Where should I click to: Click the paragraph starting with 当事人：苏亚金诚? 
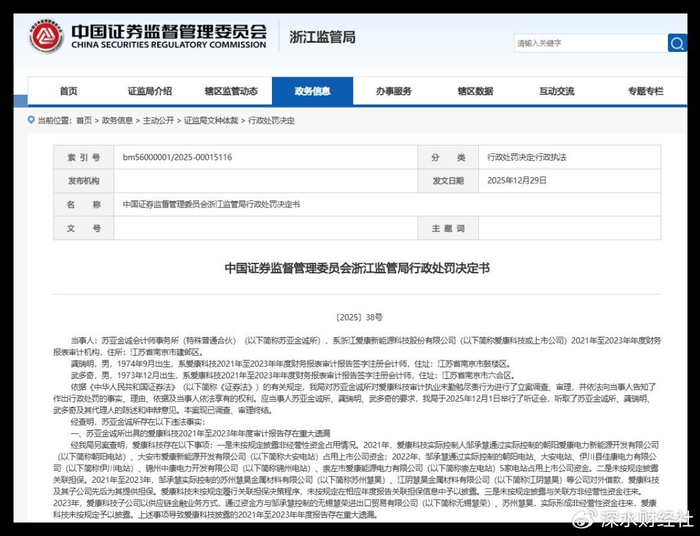357,346
